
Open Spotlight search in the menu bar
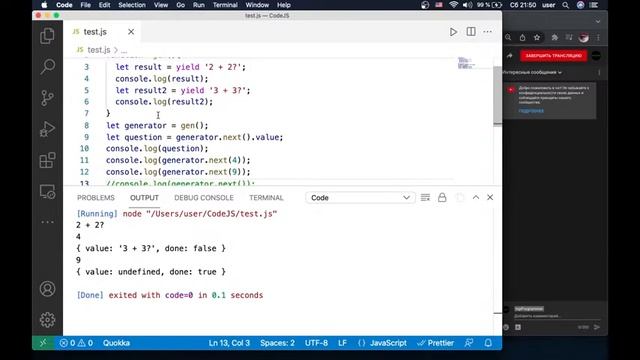tap(565, 5)
